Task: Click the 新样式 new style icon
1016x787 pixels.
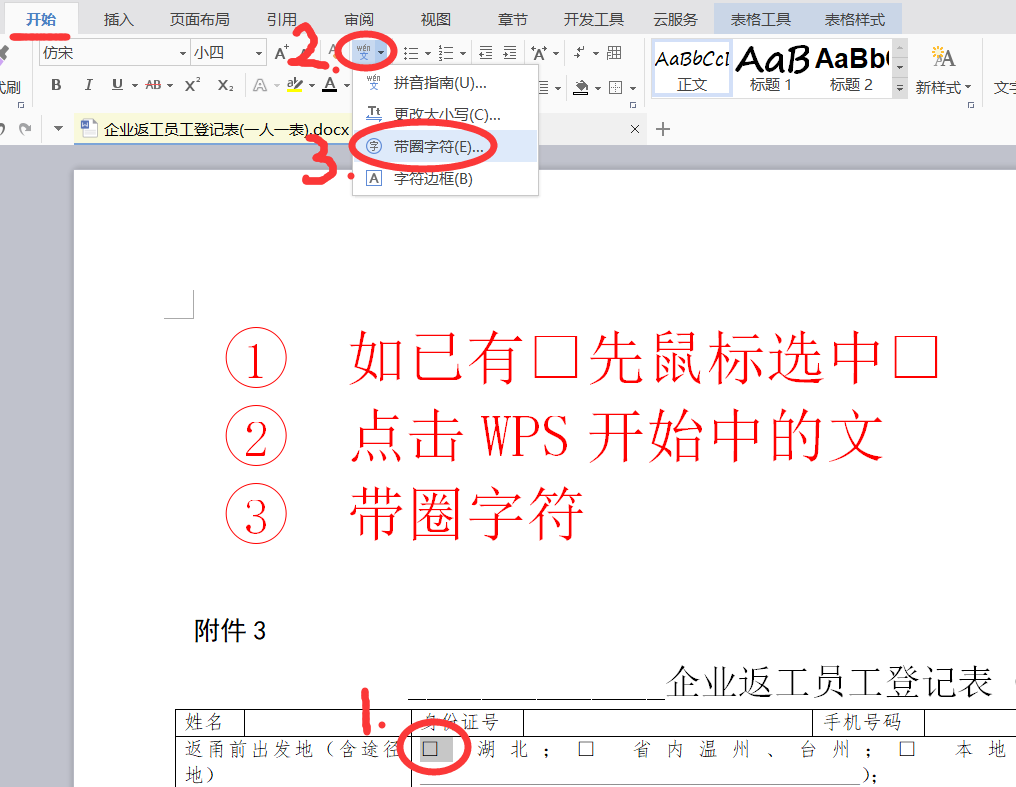Action: tap(943, 58)
